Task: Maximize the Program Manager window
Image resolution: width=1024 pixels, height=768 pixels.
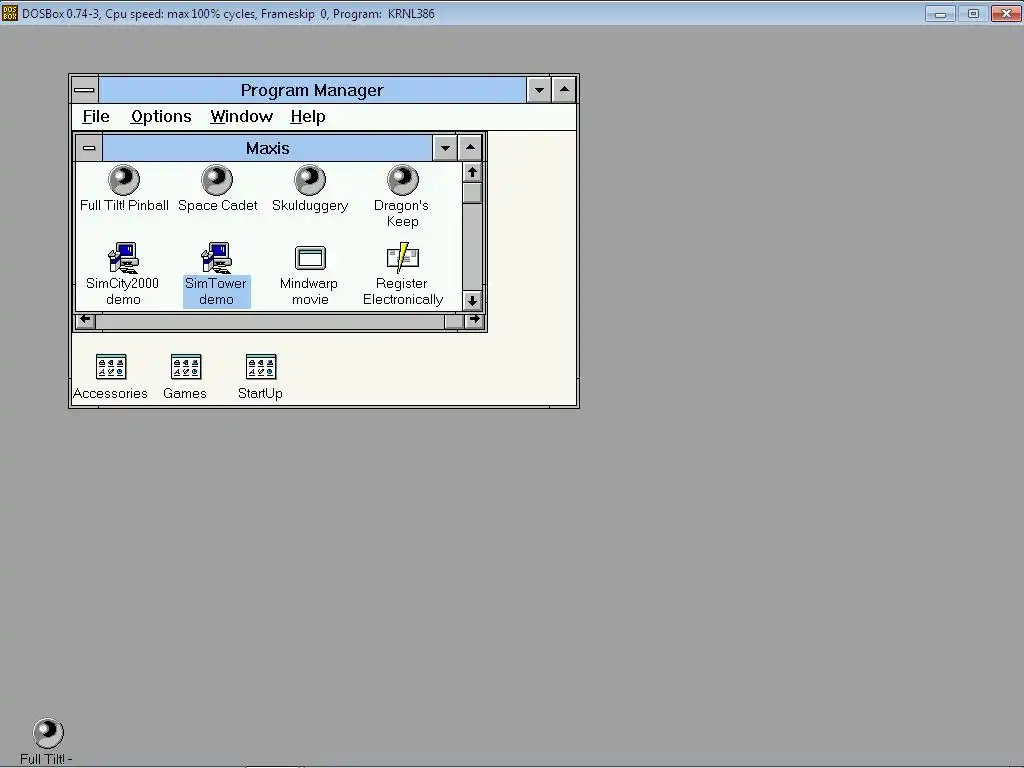Action: pyautogui.click(x=564, y=90)
